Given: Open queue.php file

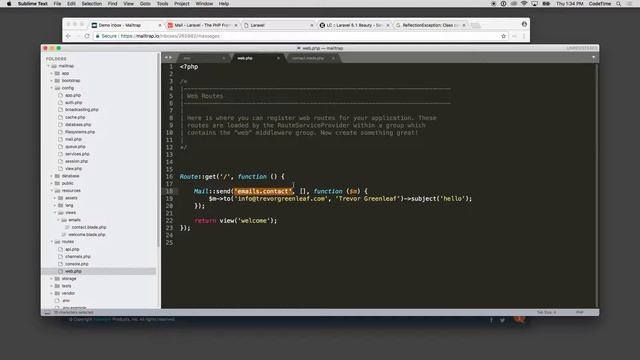Looking at the screenshot, I should (x=75, y=147).
